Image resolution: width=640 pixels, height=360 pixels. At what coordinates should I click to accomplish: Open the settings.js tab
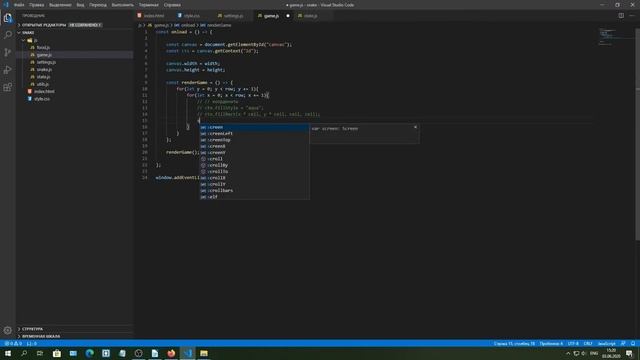(x=233, y=16)
